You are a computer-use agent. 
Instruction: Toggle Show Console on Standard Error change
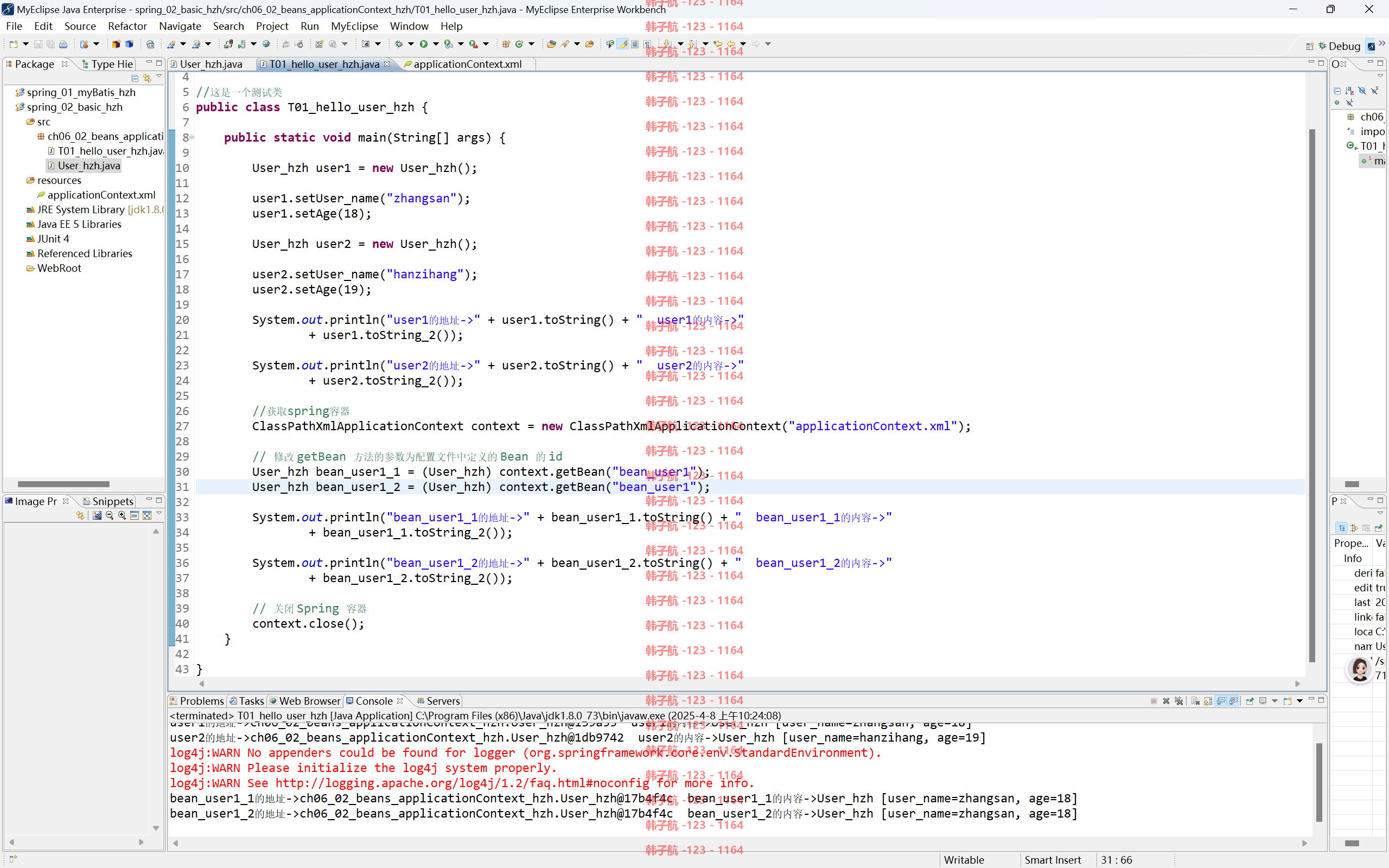tap(1233, 701)
